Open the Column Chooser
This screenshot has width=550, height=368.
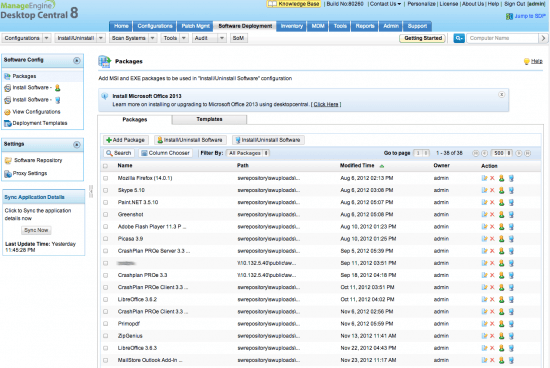coord(165,153)
